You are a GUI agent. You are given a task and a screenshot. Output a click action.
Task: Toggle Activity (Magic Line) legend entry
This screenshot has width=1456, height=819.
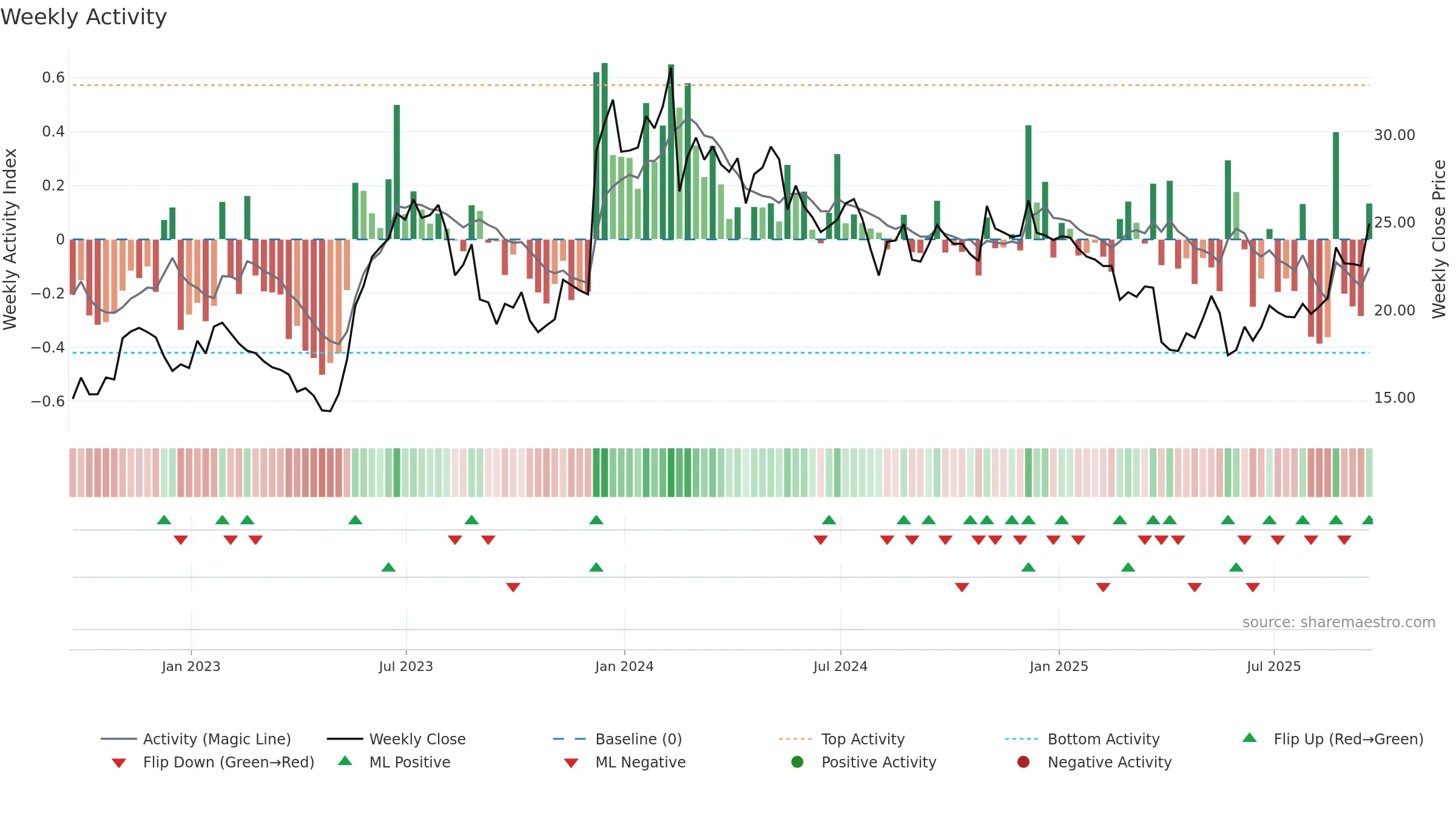196,739
